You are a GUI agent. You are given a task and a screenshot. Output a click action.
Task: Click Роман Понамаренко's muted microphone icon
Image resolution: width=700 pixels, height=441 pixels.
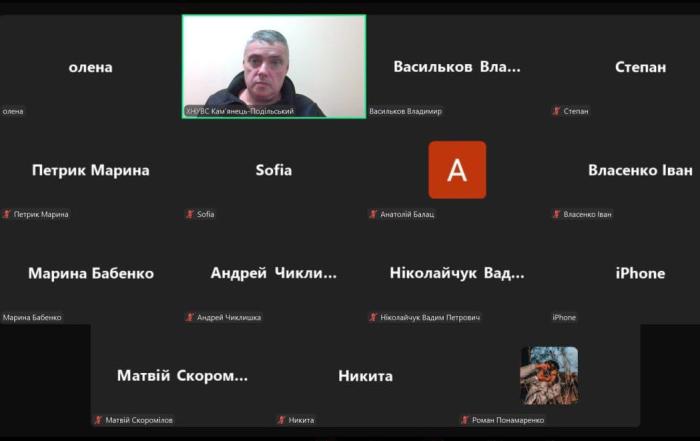click(x=465, y=420)
